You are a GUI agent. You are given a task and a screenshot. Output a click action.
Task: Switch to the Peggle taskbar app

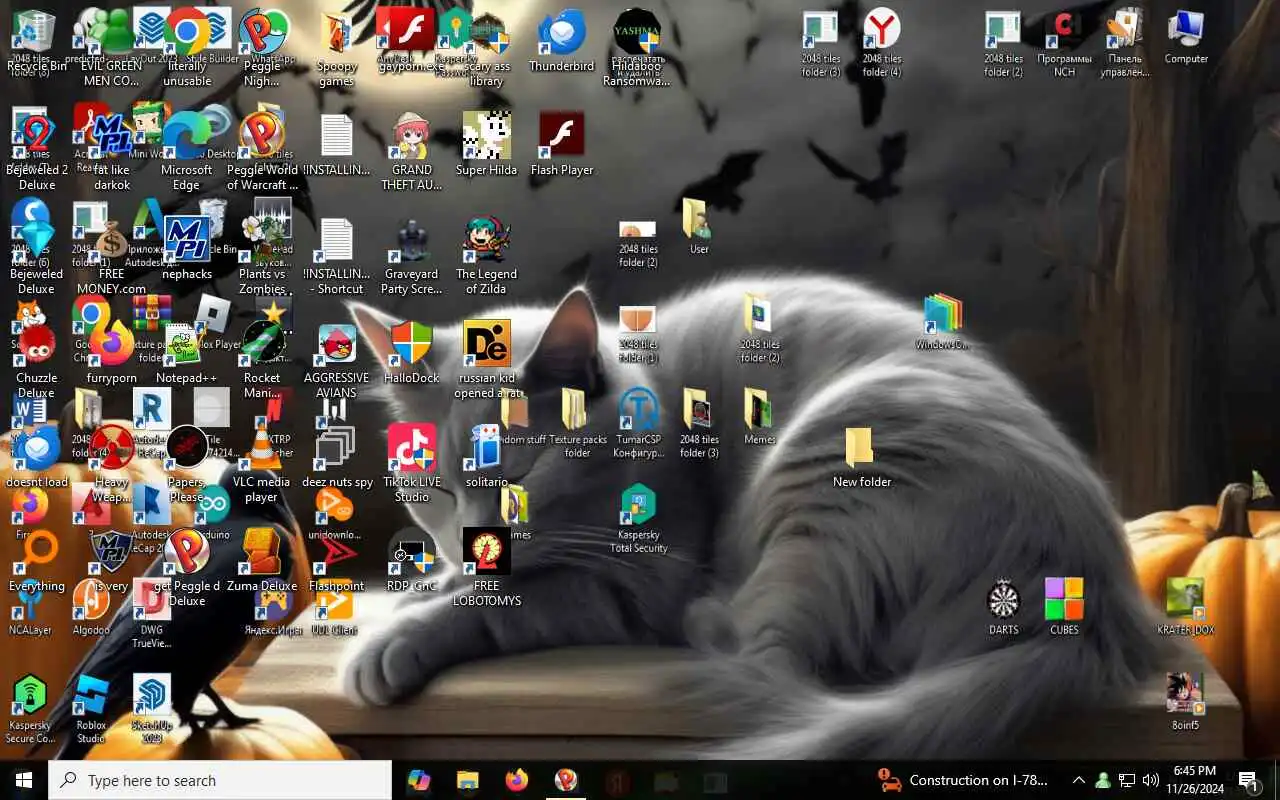[x=565, y=780]
